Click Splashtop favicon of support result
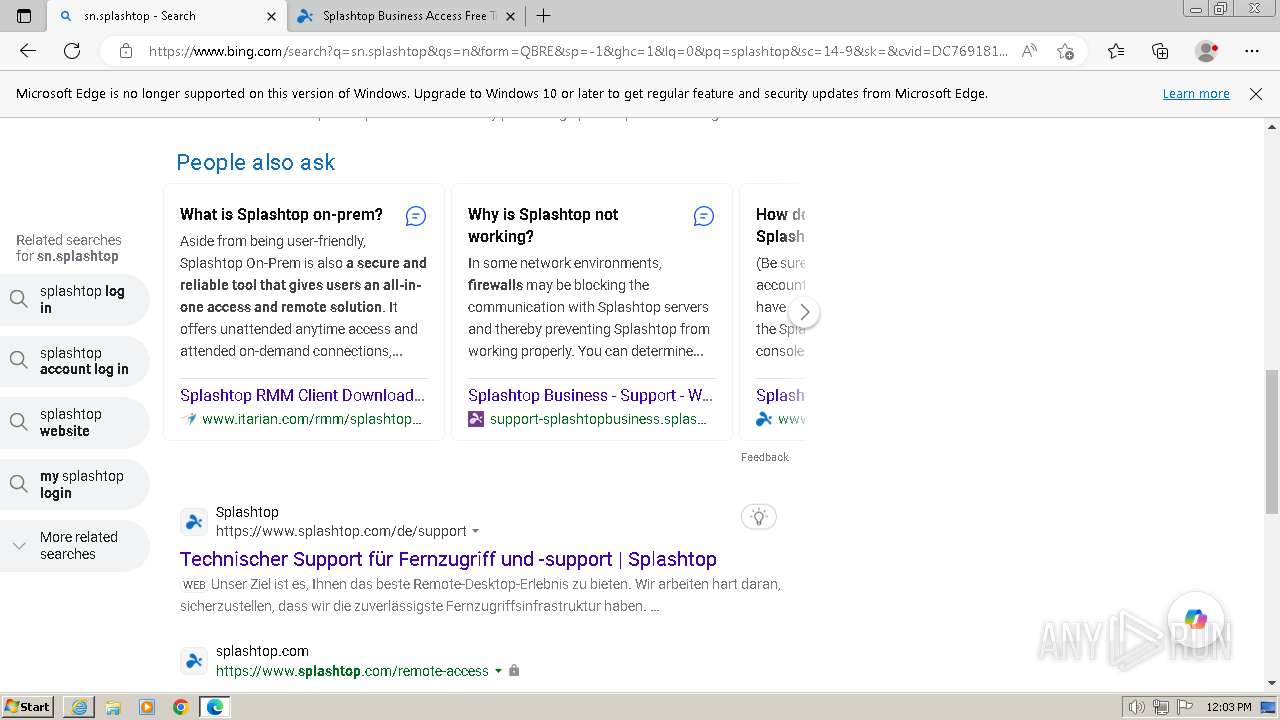 point(194,521)
